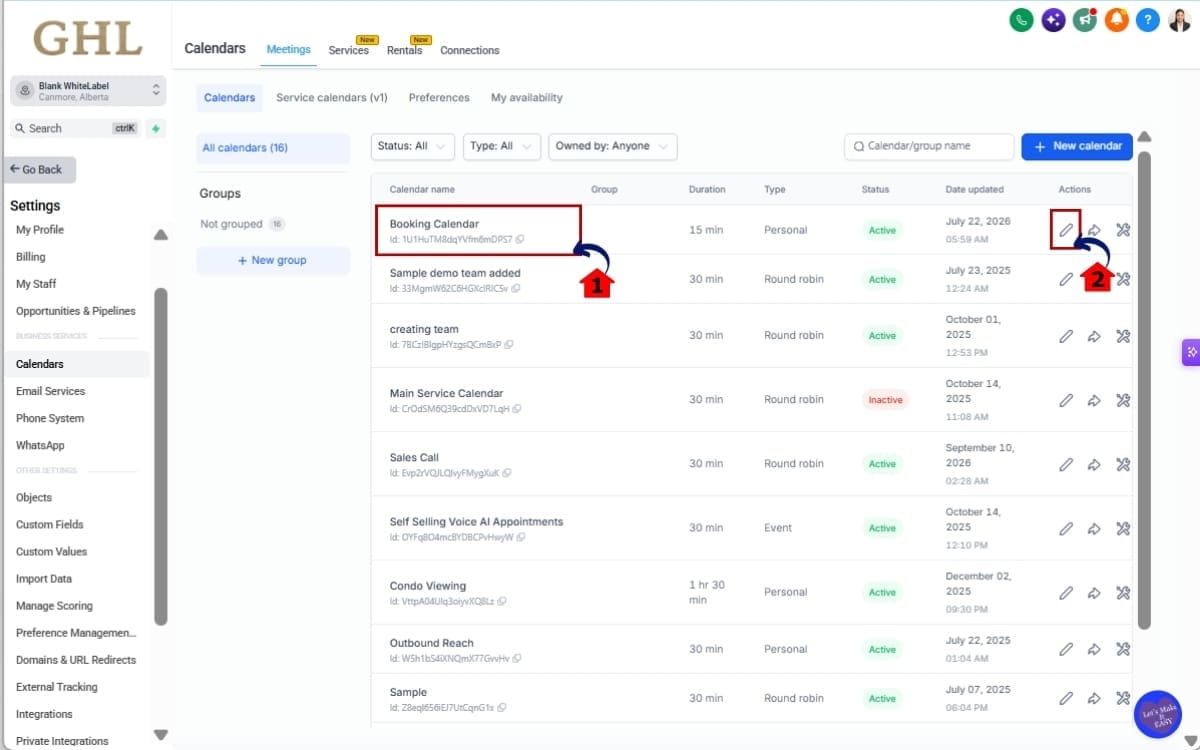The height and width of the screenshot is (750, 1200).
Task: Open the tools icon in the Outbound Reach row
Action: click(1122, 649)
